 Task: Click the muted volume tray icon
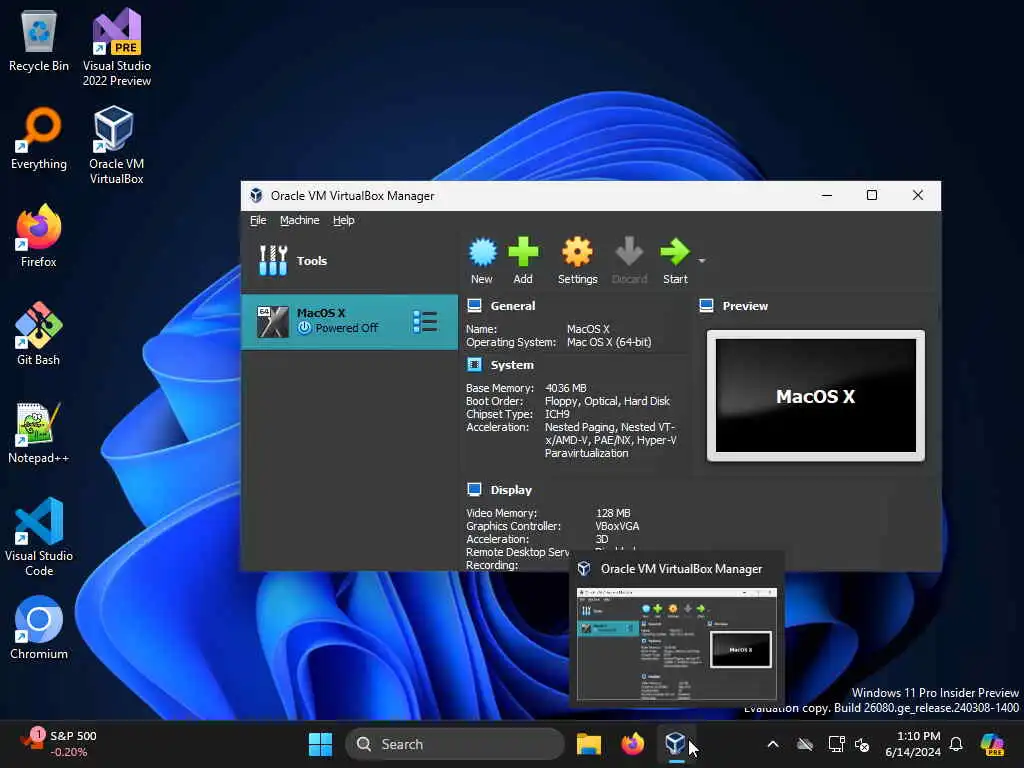pyautogui.click(x=862, y=744)
